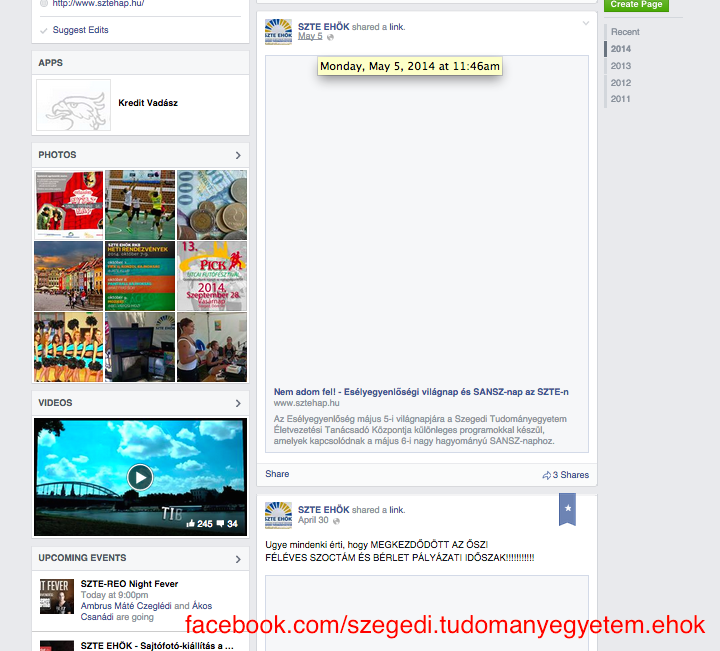Jump to 2012 in the timeline
Screen dimensions: 720x651
click(620, 83)
